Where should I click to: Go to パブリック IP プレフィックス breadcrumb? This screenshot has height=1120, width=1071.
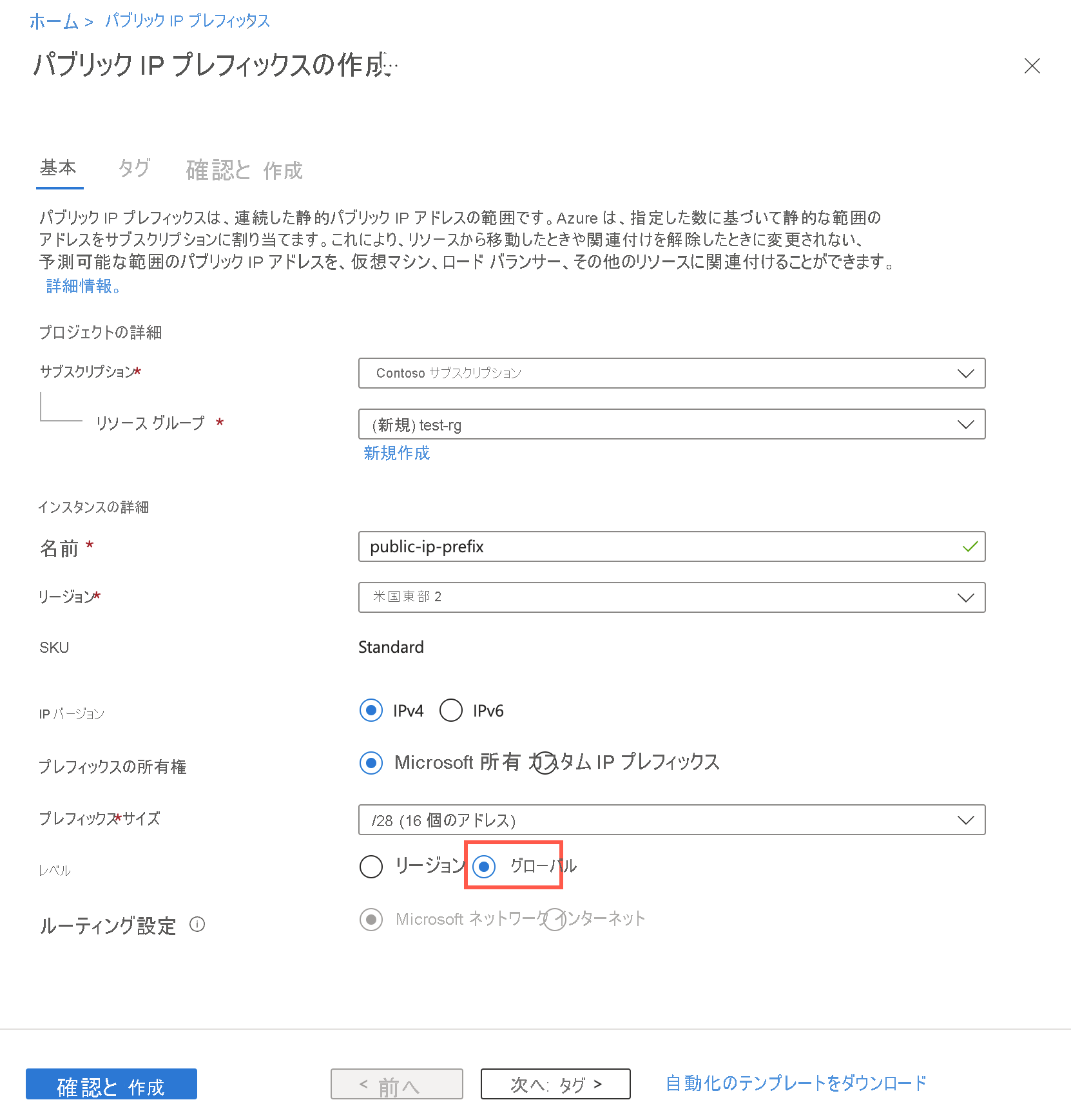coord(187,21)
